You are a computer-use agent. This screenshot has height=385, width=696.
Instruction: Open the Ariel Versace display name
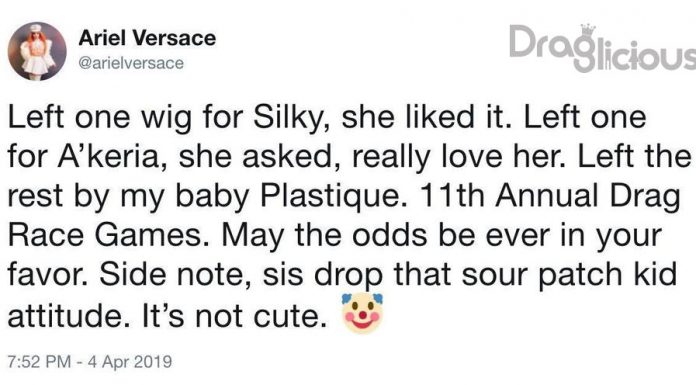(x=147, y=38)
